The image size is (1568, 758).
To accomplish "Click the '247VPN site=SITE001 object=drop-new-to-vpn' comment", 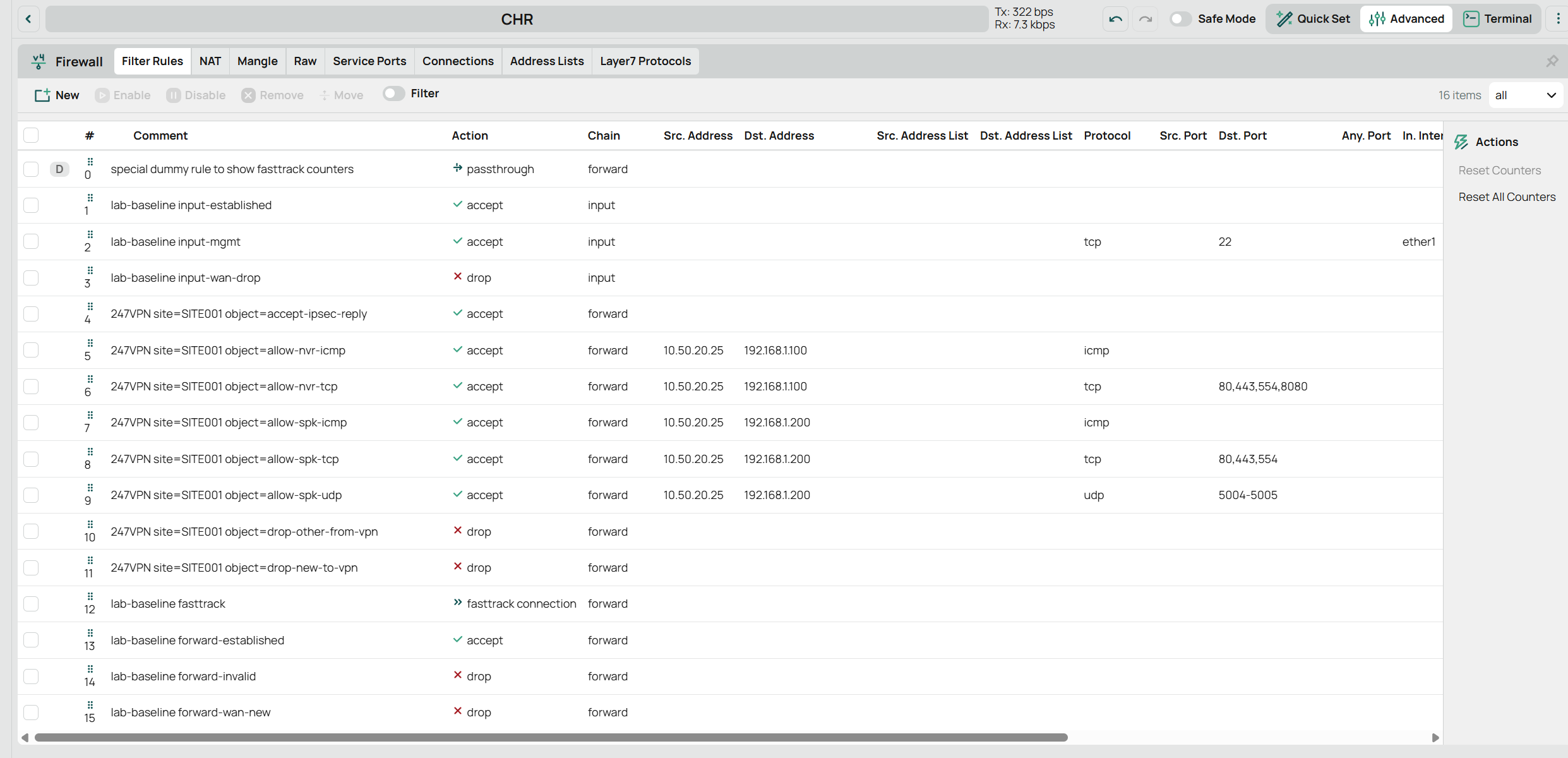I will click(x=234, y=568).
